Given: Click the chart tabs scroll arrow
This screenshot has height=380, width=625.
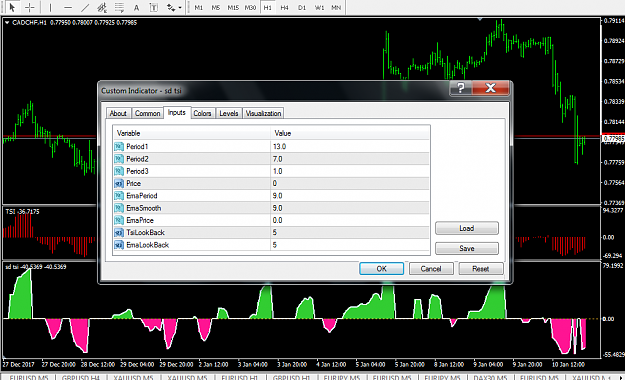Looking at the screenshot, I should pyautogui.click(x=621, y=377).
